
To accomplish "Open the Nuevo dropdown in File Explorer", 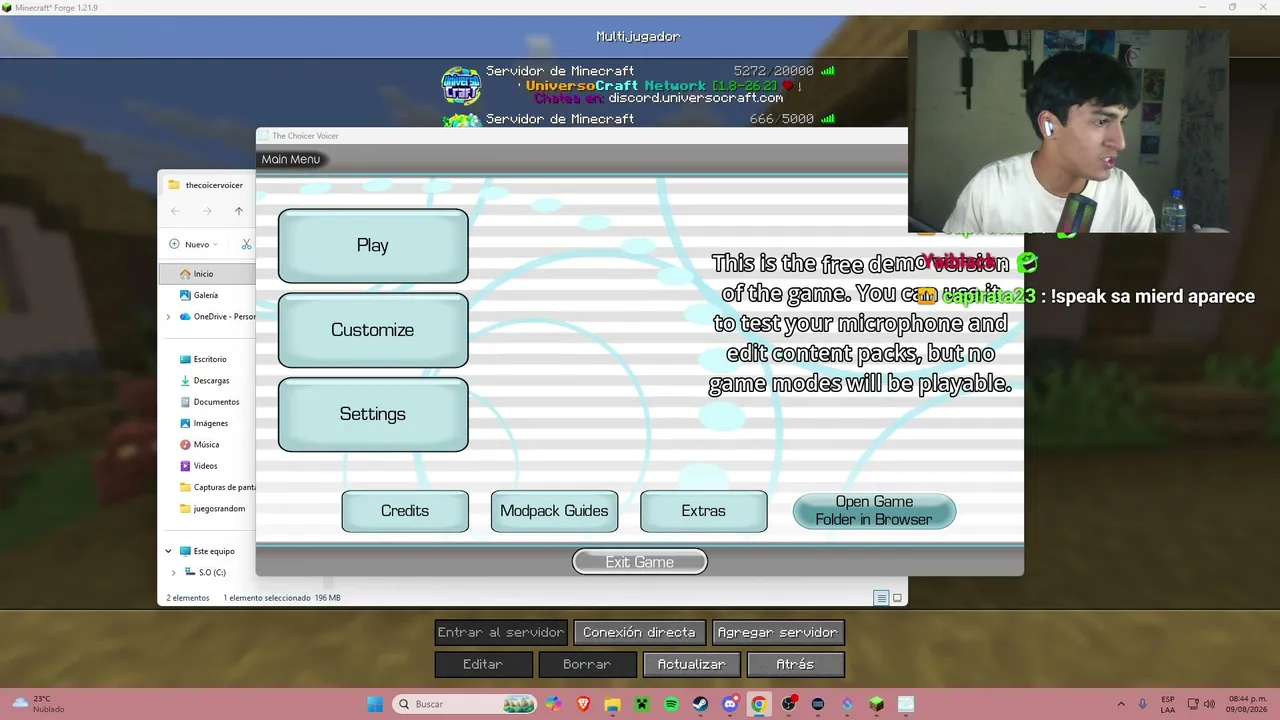I will tap(194, 244).
